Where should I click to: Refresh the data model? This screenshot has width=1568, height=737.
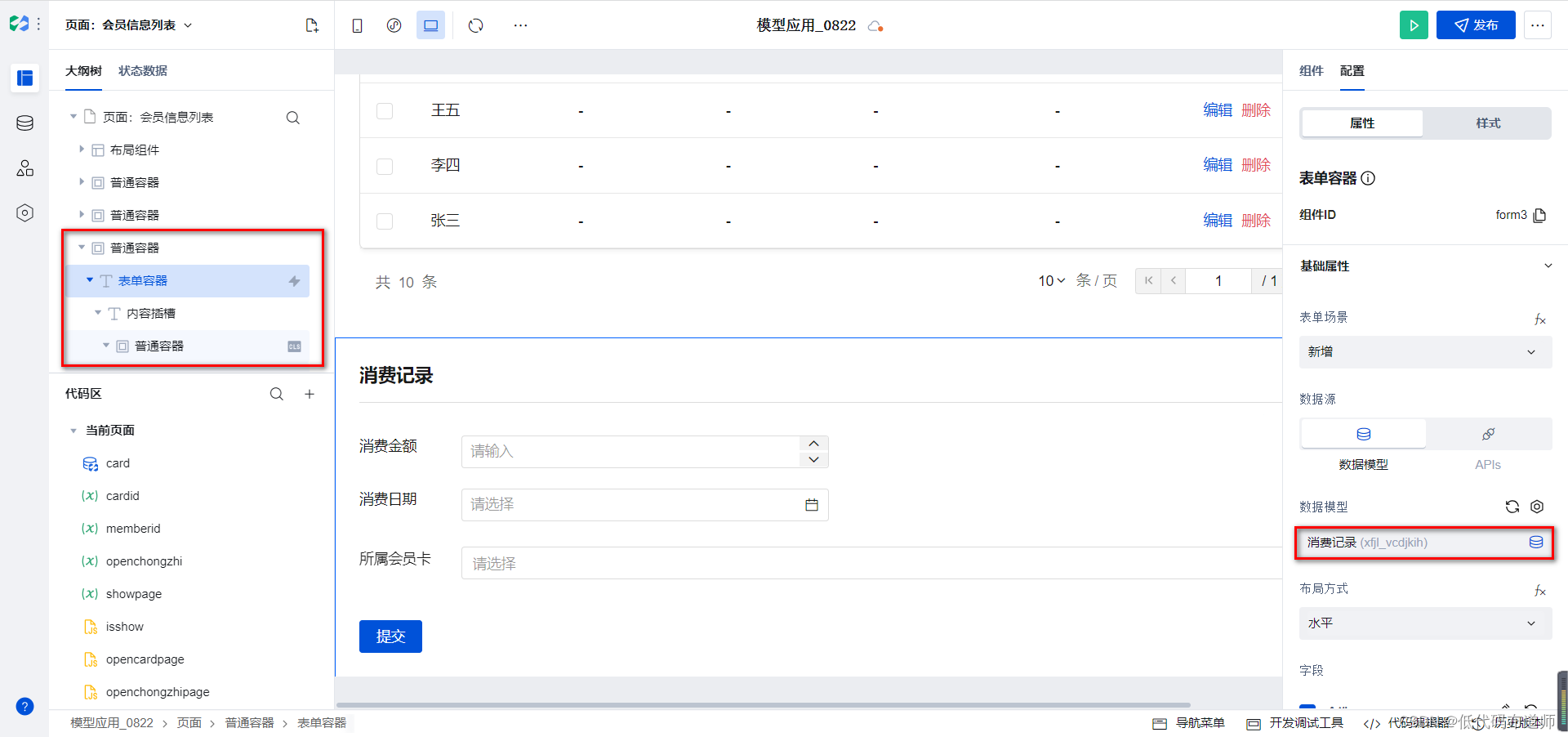(1512, 507)
